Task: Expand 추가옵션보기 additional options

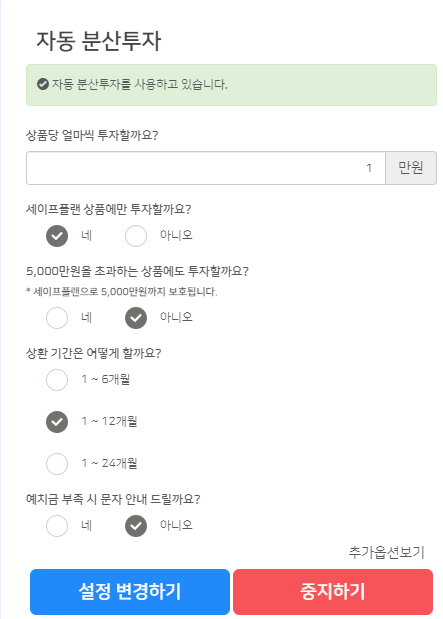Action: point(386,552)
